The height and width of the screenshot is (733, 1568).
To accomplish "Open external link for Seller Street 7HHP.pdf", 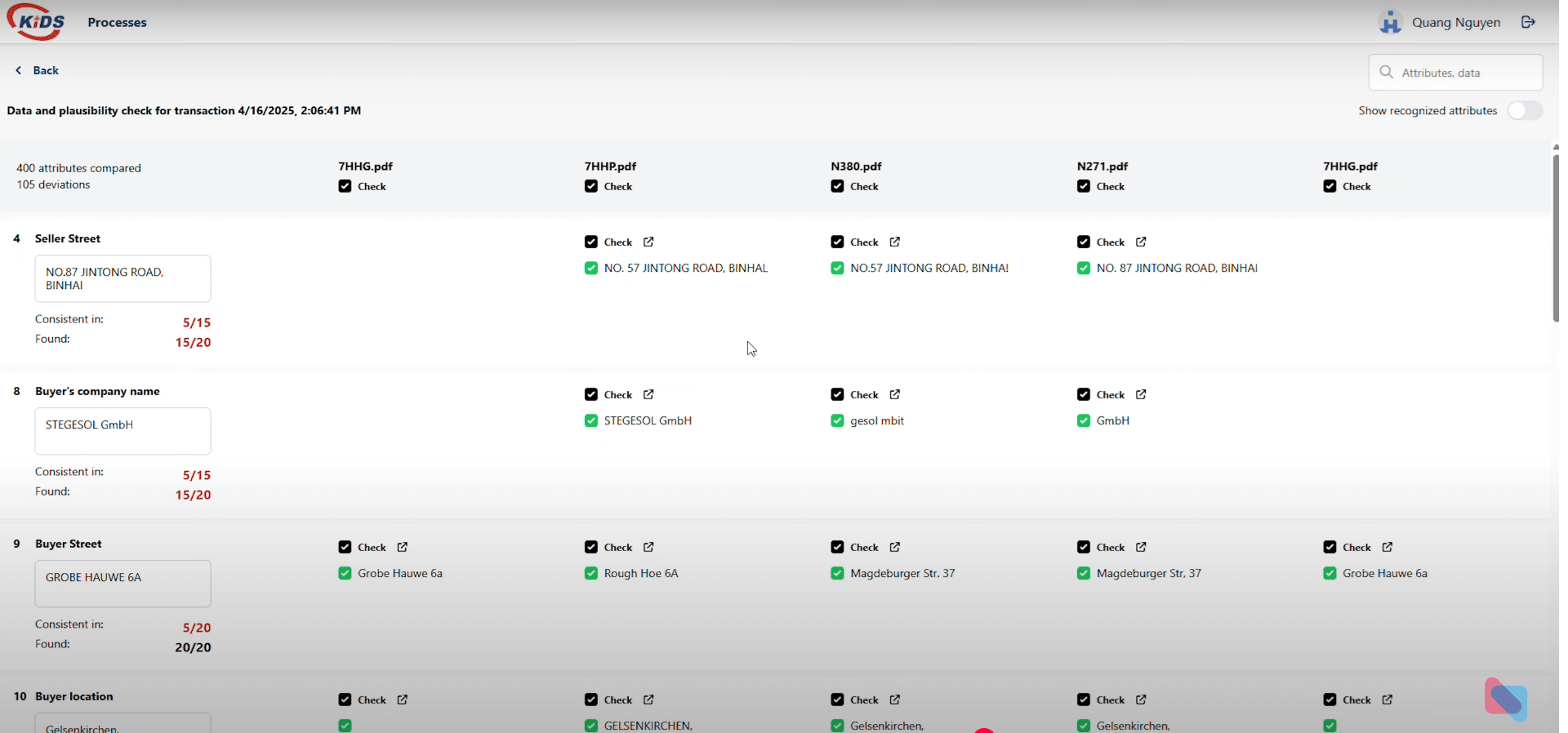I will point(648,242).
